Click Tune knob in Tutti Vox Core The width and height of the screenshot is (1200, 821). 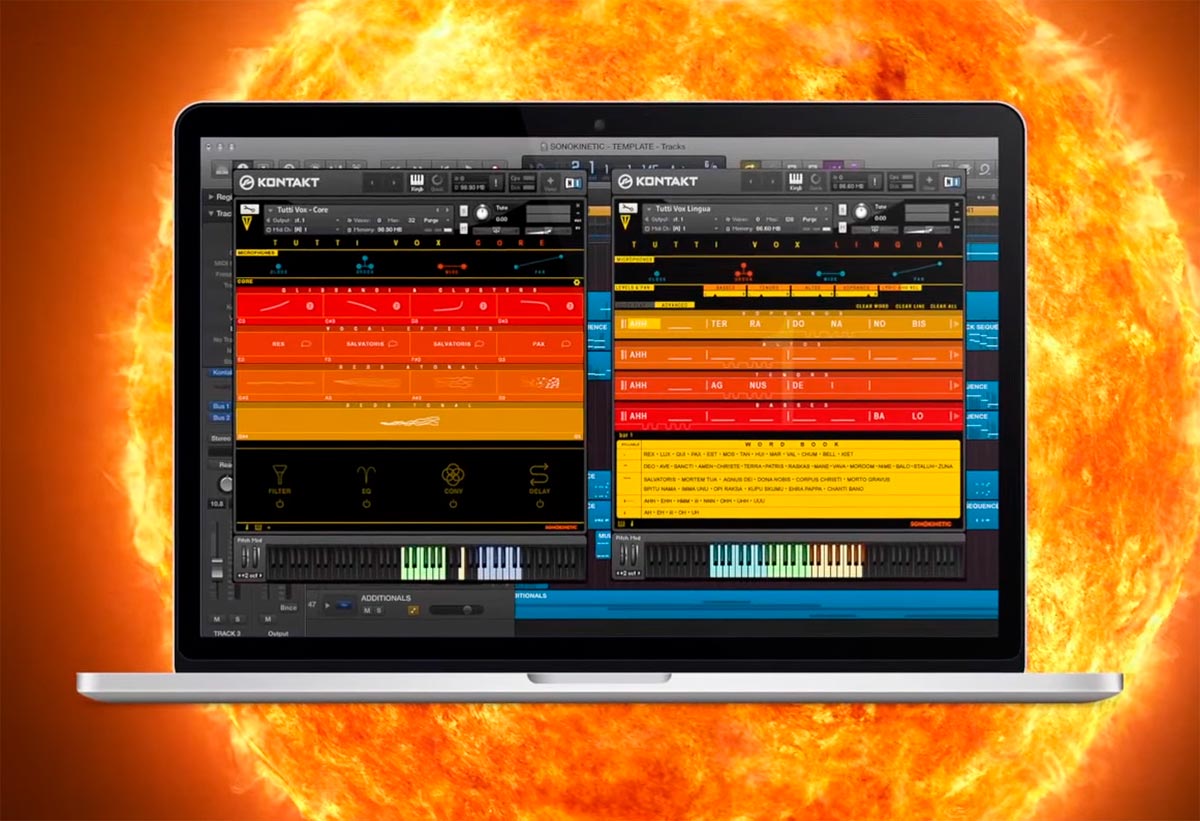click(x=482, y=213)
